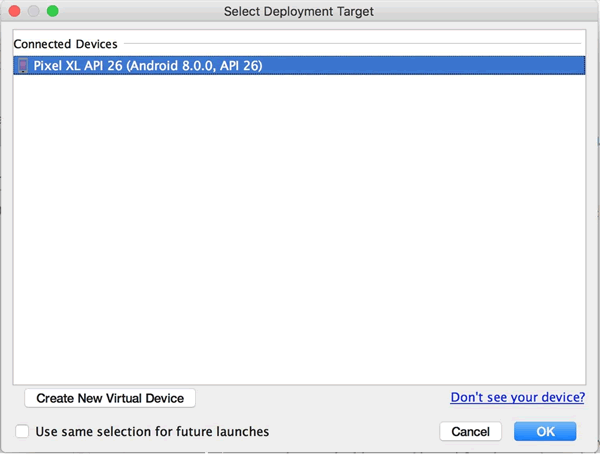Screen dimensions: 600x454
Task: Cancel the deployment target dialog
Action: 470,431
